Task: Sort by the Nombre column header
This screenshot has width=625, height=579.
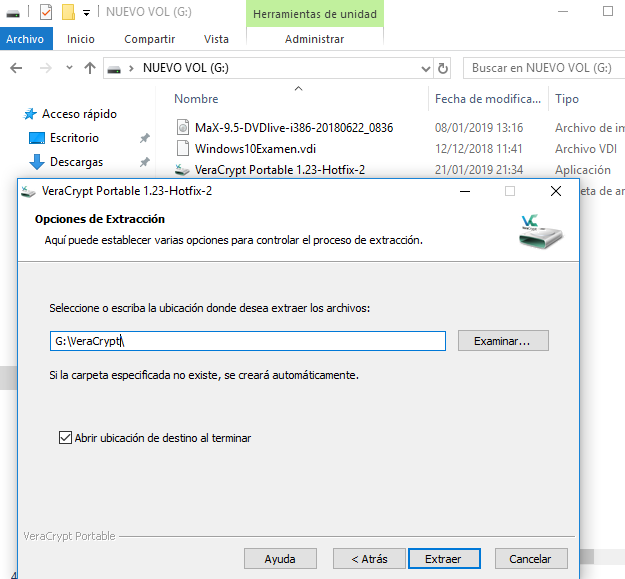Action: [x=196, y=99]
